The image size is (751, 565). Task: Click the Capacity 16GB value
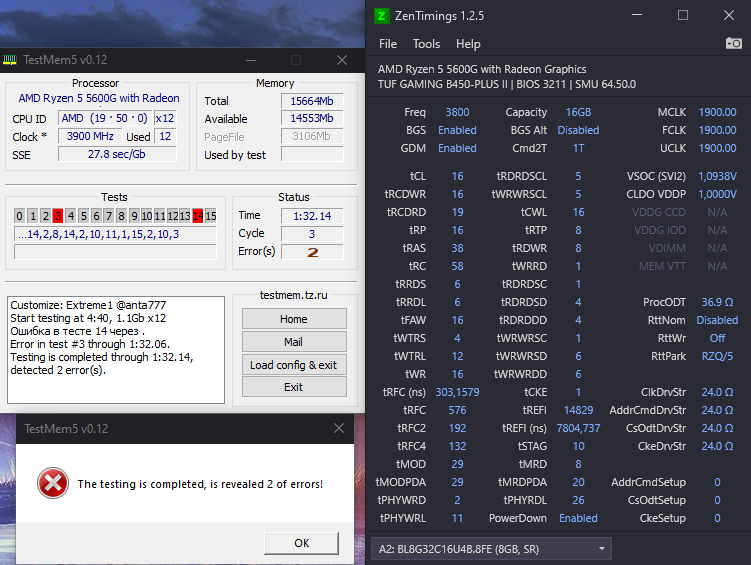578,112
